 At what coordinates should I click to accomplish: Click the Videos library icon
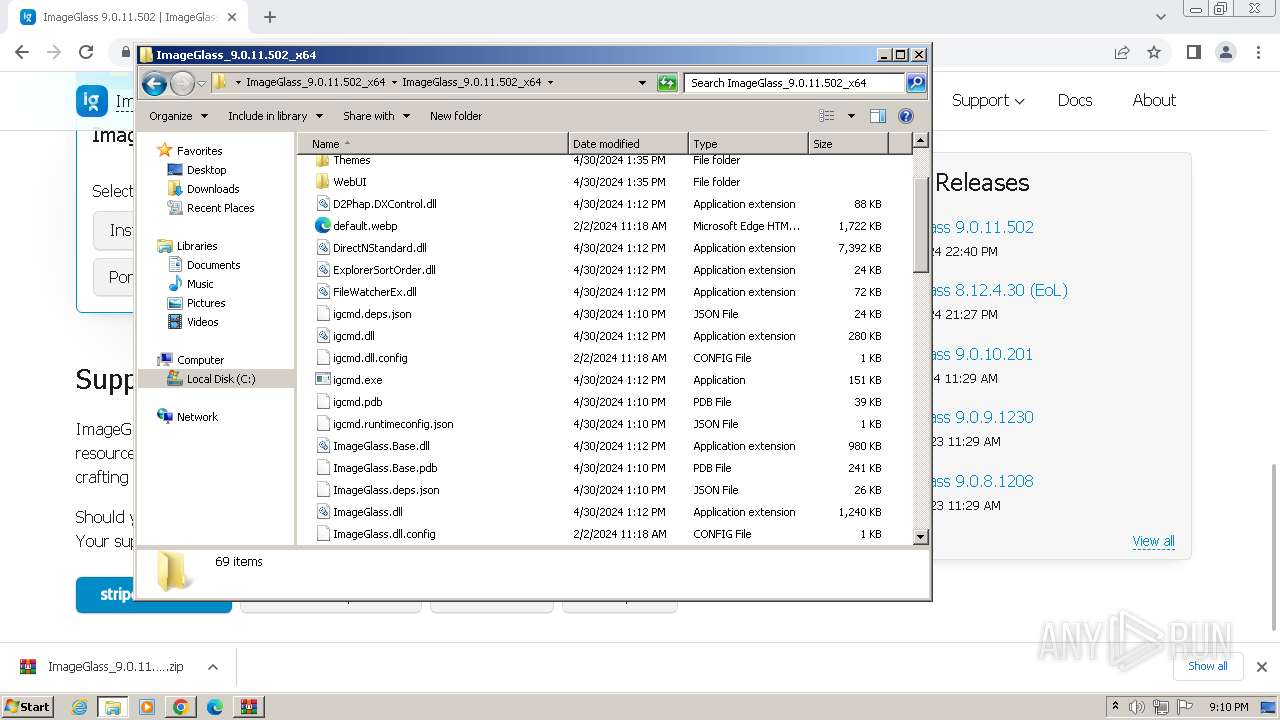[x=175, y=322]
